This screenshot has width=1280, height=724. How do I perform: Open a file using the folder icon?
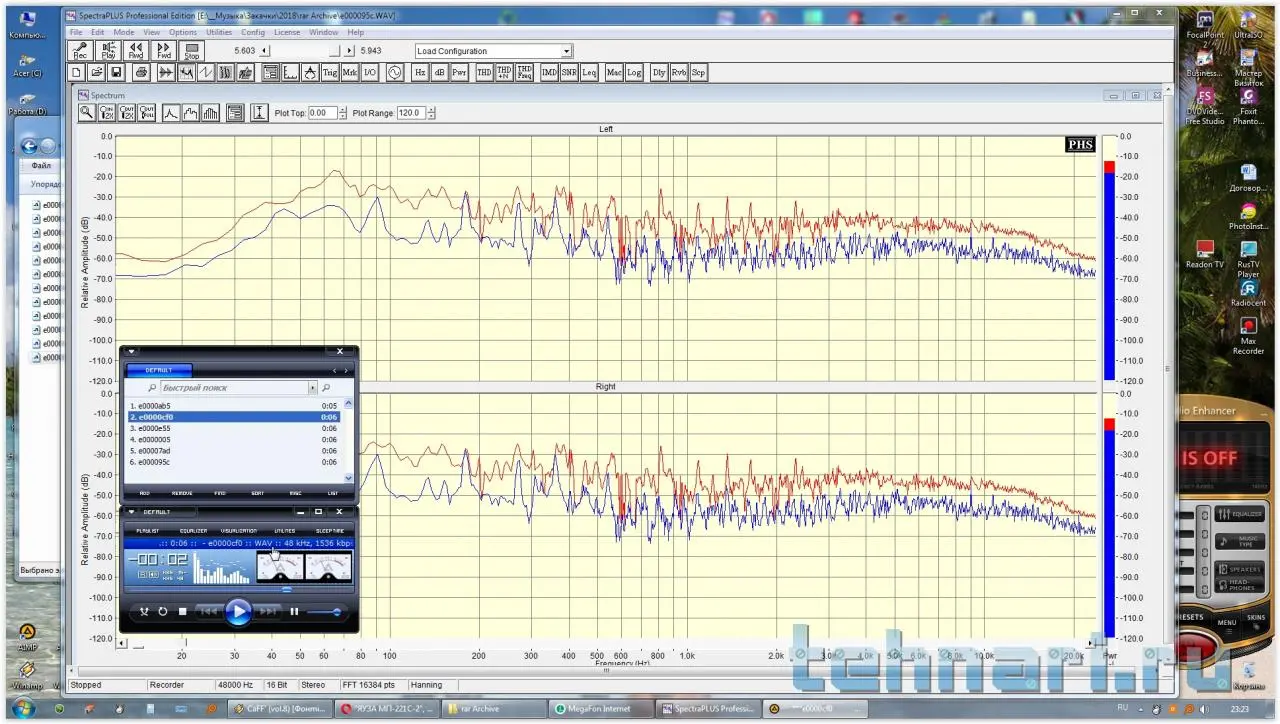(x=97, y=73)
